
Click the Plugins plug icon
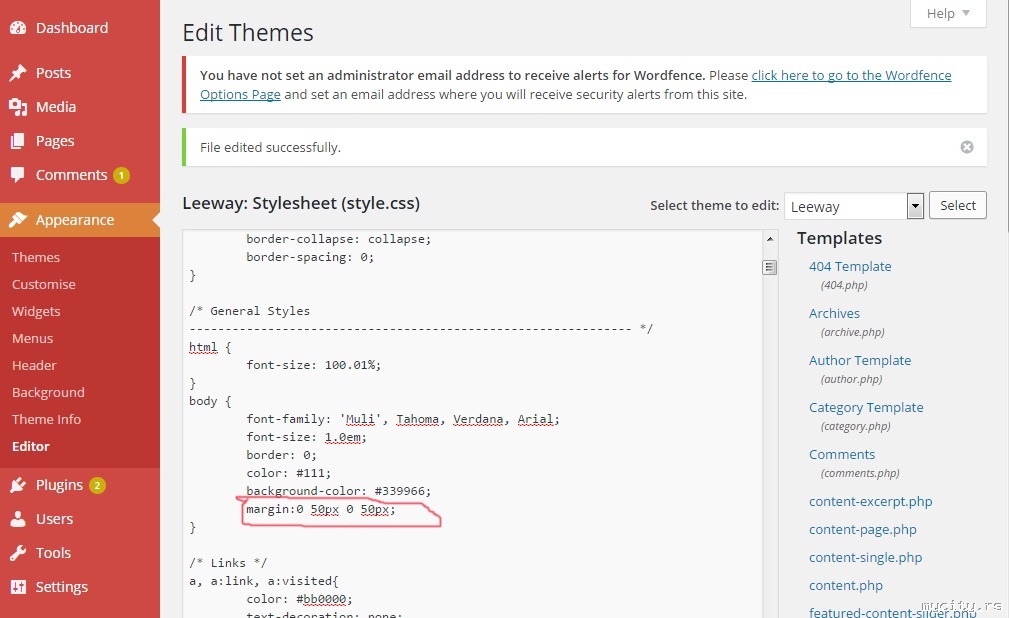click(18, 485)
